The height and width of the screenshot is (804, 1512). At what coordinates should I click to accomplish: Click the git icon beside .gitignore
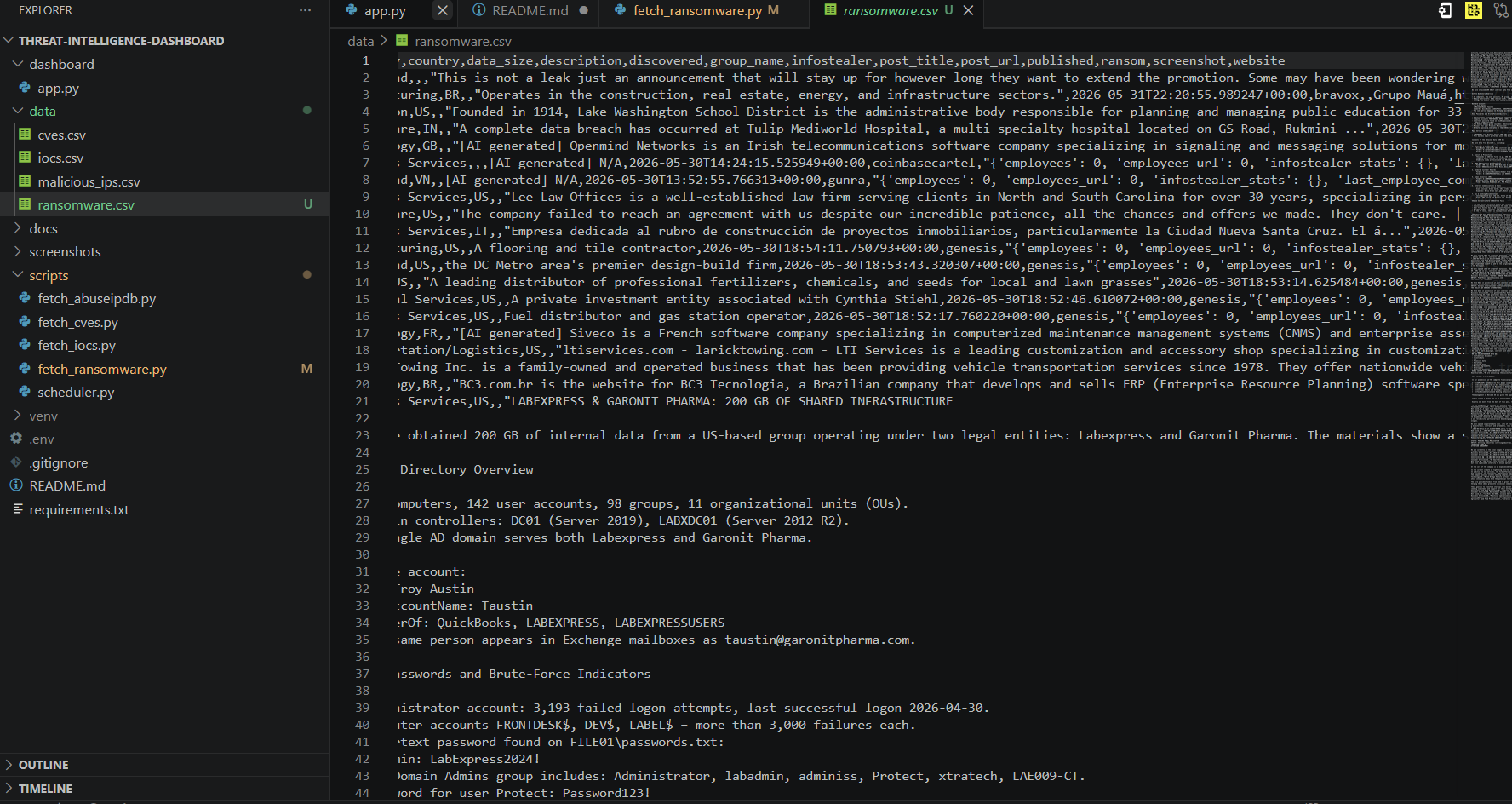click(16, 462)
